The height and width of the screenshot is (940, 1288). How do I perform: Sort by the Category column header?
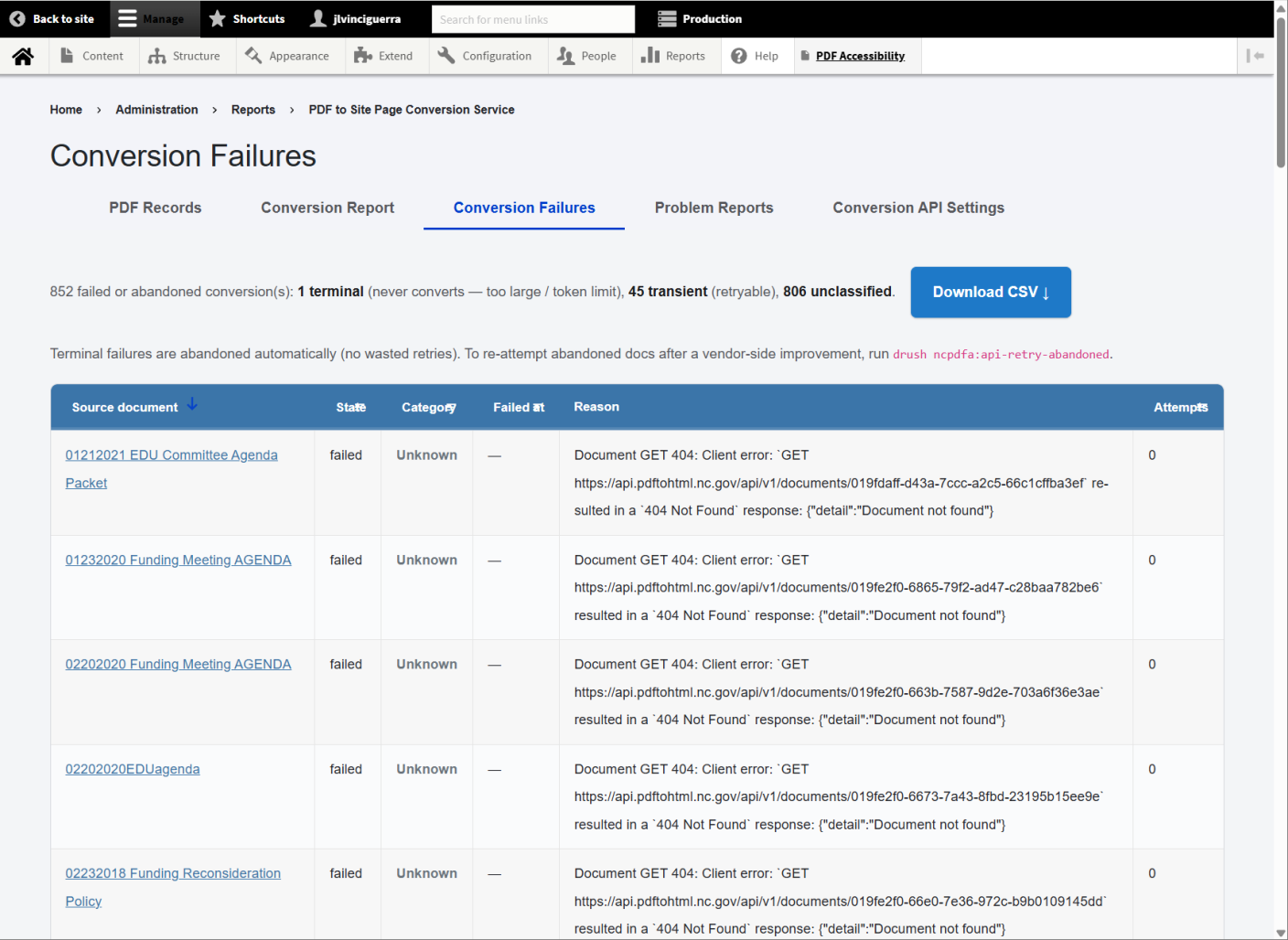point(428,408)
